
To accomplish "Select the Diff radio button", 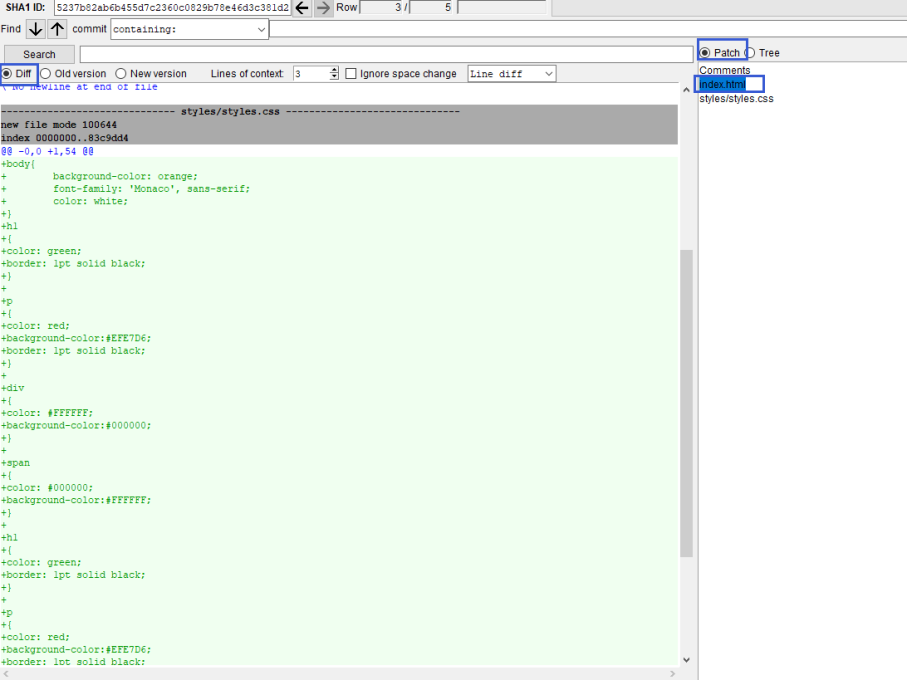I will (7, 74).
